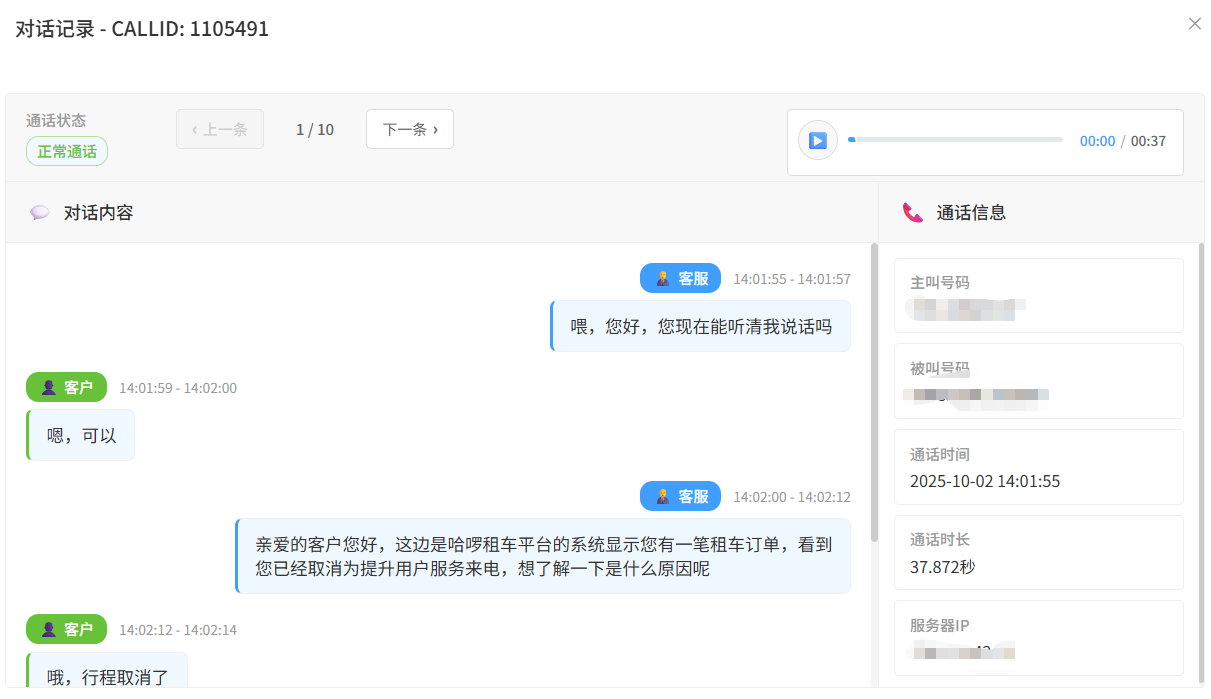Click the timestamp 14:01:55 - 14:01:57
1211x699 pixels.
point(792,280)
